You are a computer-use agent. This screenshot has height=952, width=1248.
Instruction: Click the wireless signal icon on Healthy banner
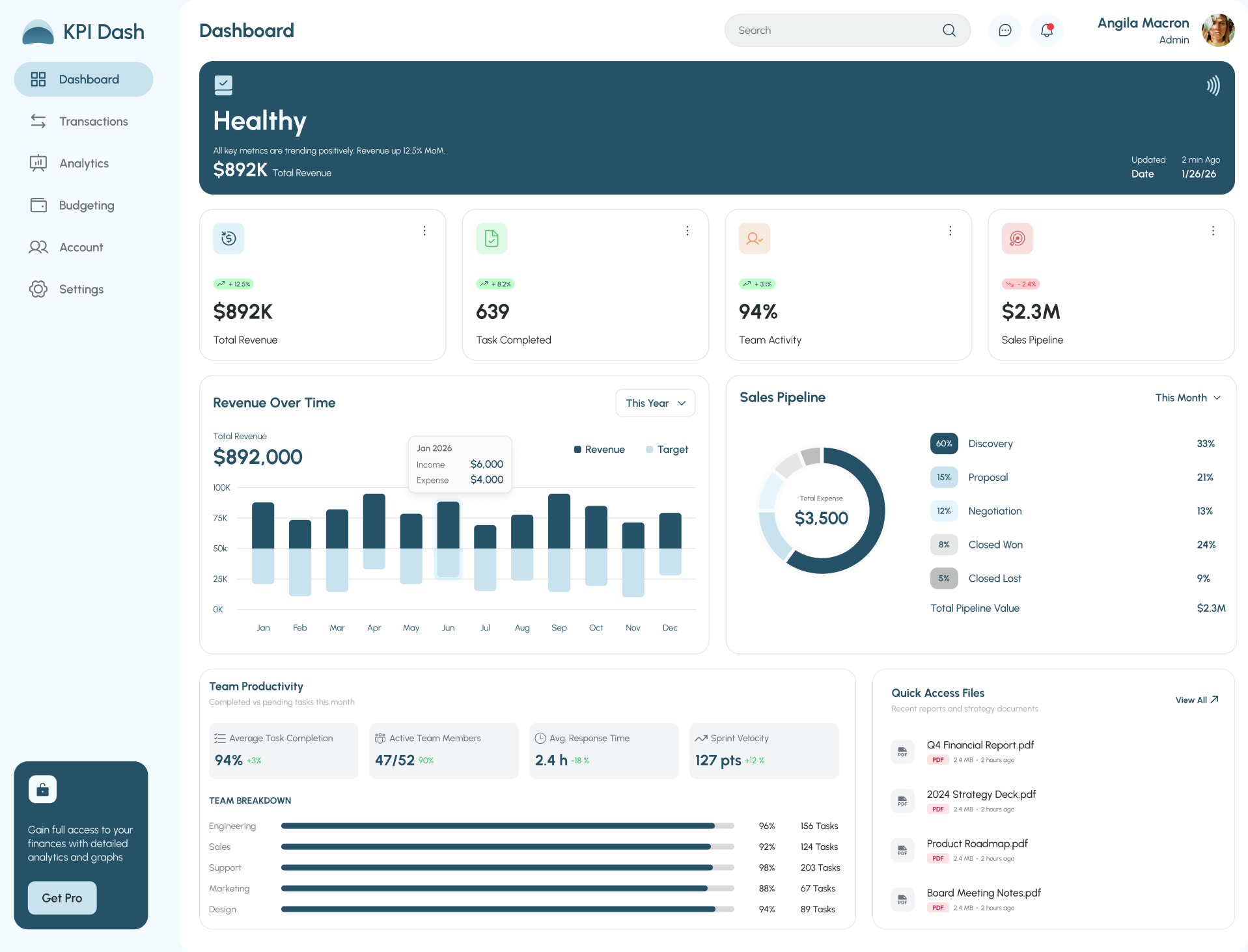click(1213, 85)
